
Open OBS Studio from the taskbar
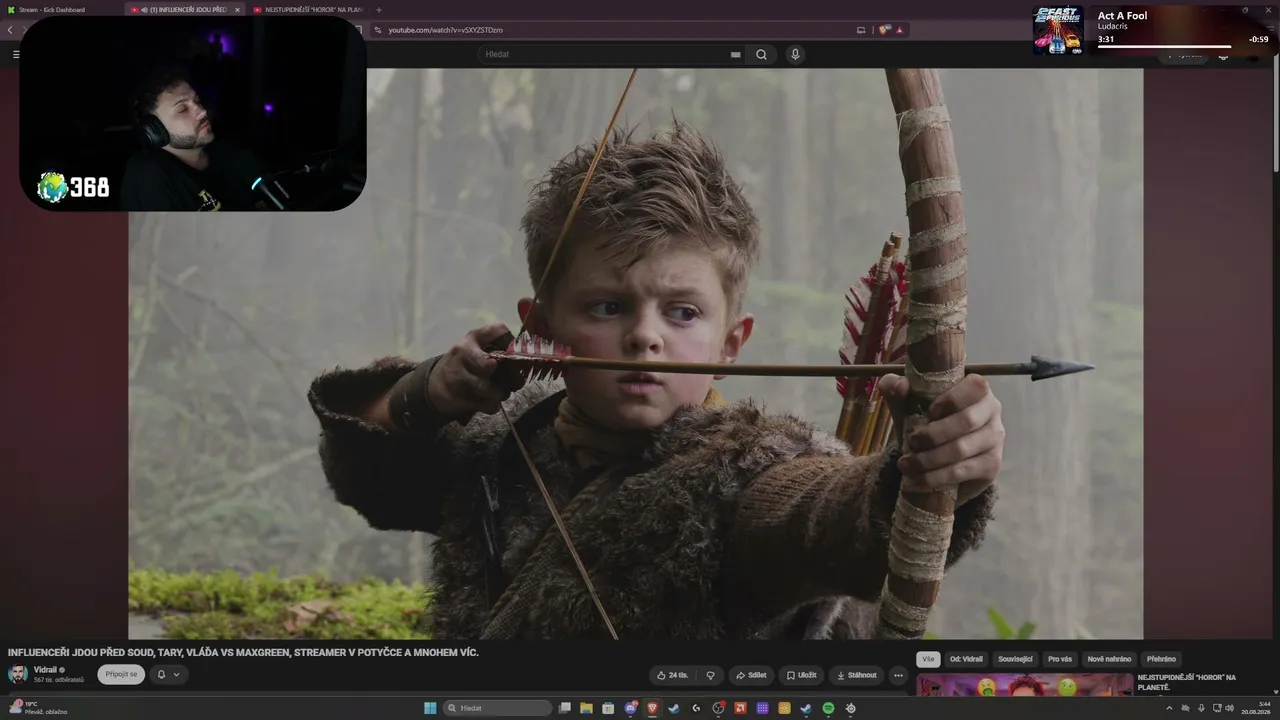(x=718, y=708)
